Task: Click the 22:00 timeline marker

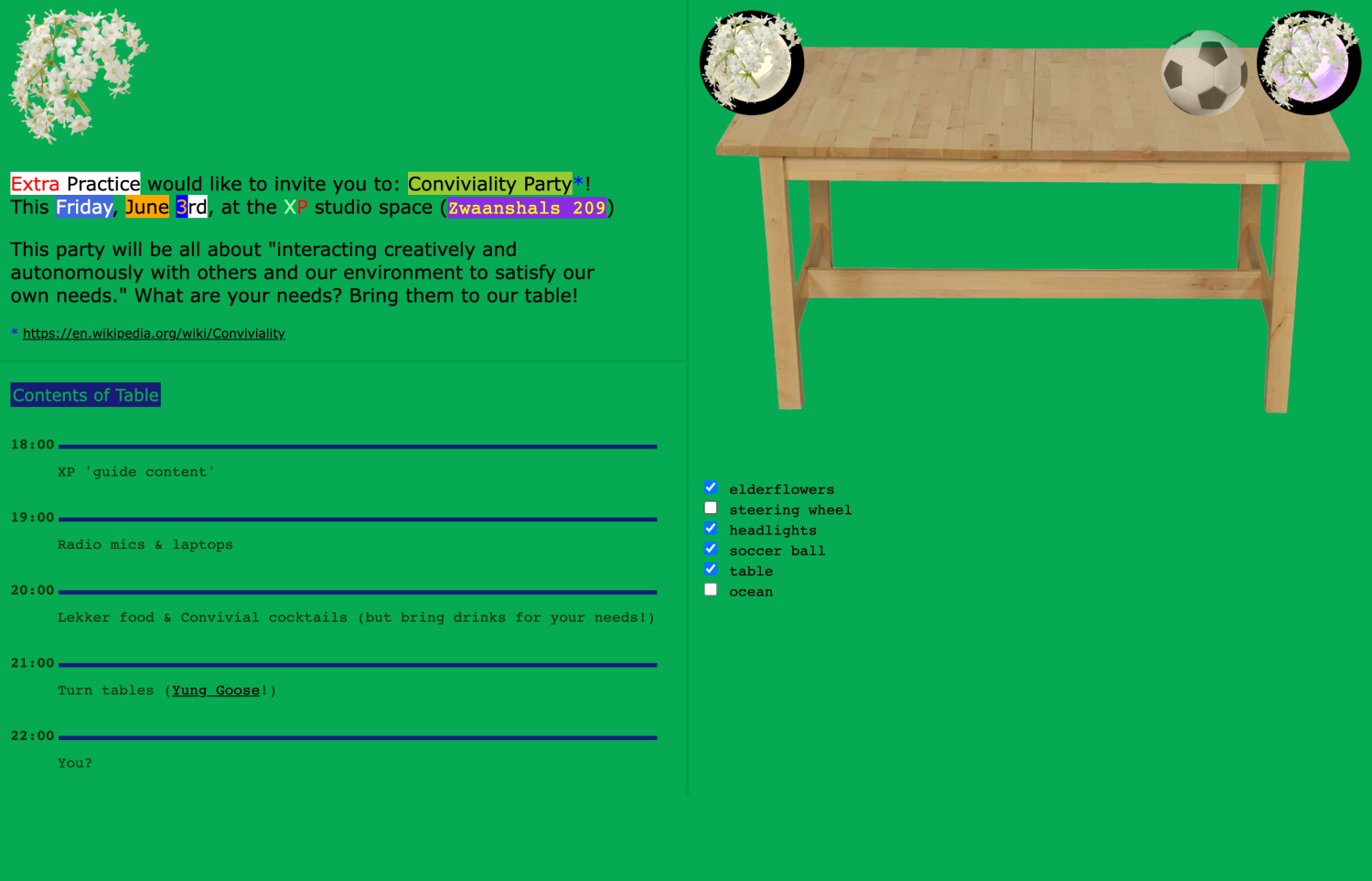Action: [x=33, y=736]
